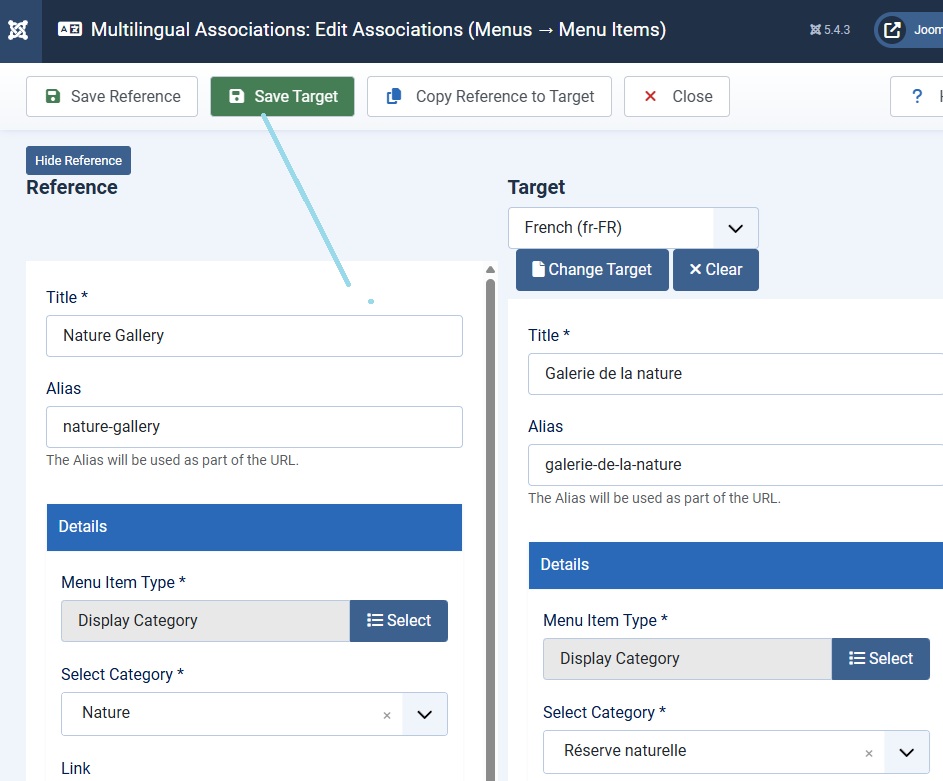The height and width of the screenshot is (781, 943).
Task: Click the Save Reference button
Action: (112, 97)
